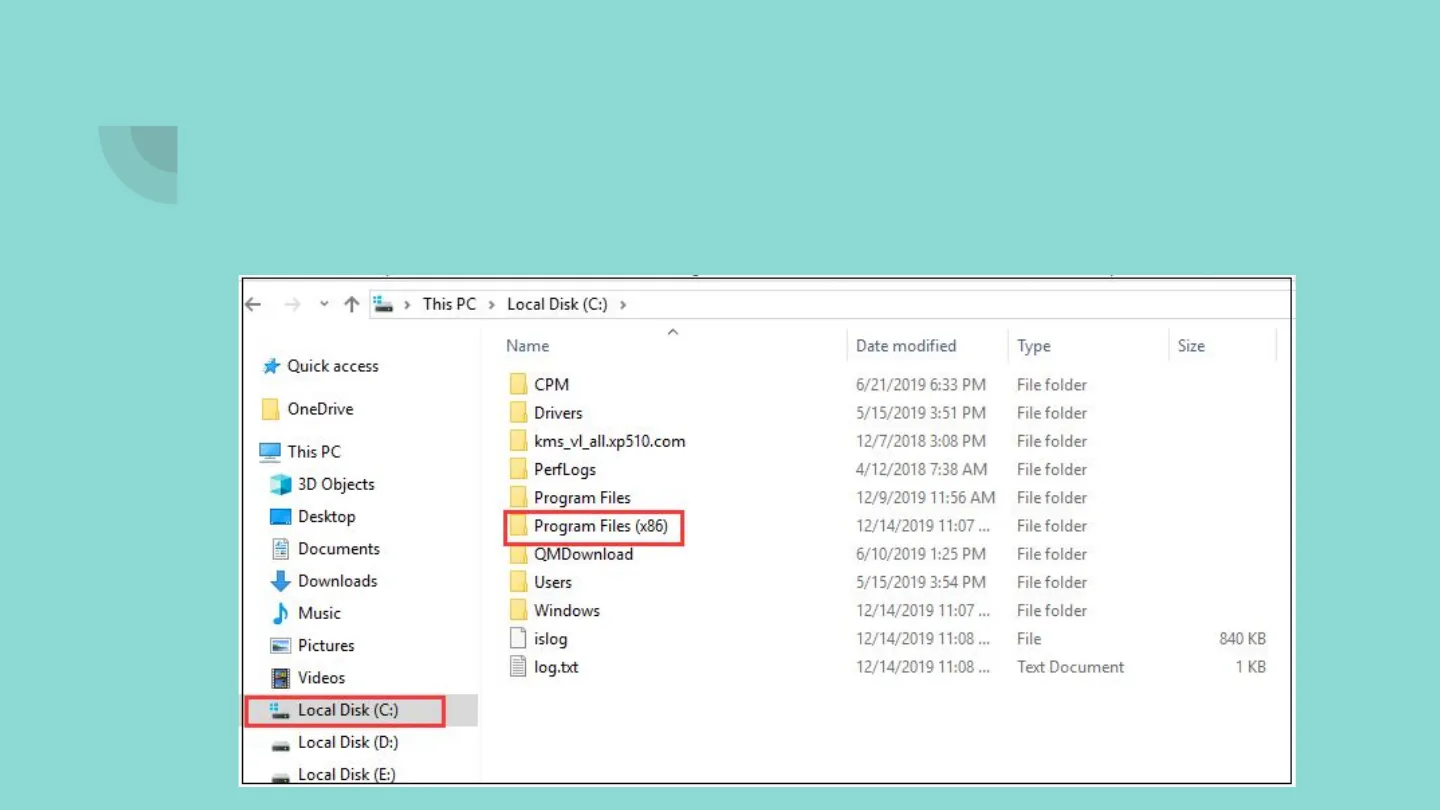Expand chevron after Local Disk (C:) breadcrumb
1440x810 pixels.
(x=623, y=304)
